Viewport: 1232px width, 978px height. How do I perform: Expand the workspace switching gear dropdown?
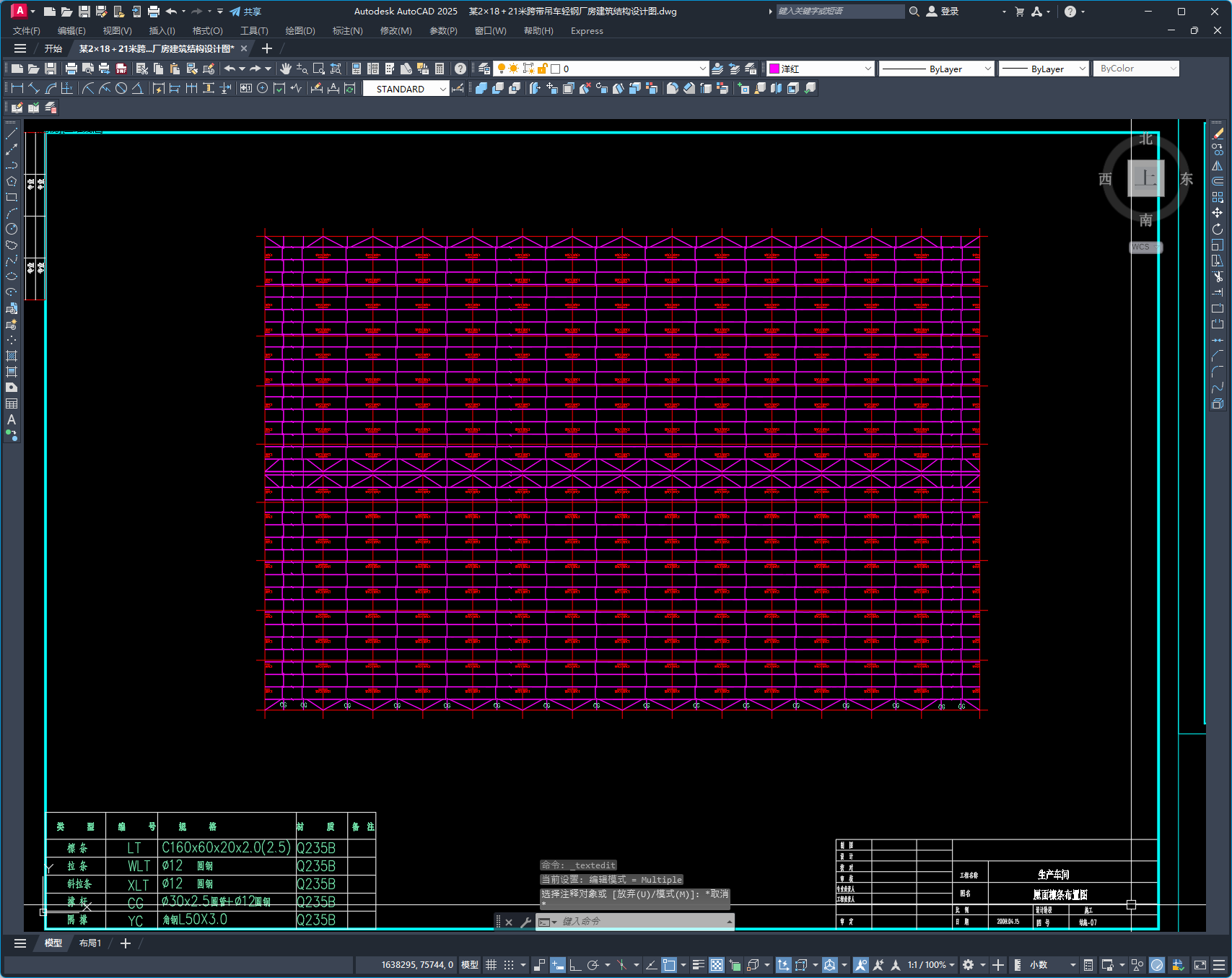(x=983, y=965)
